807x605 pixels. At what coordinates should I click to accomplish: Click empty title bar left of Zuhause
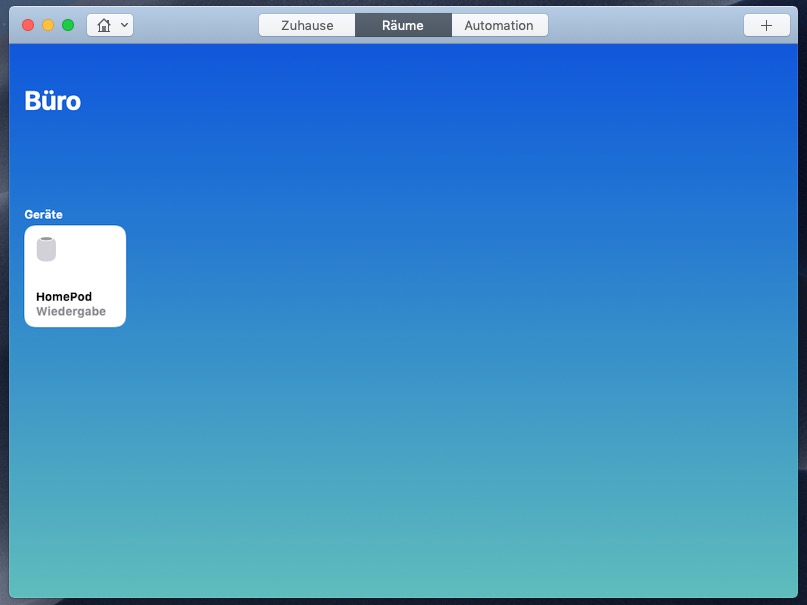(x=195, y=25)
